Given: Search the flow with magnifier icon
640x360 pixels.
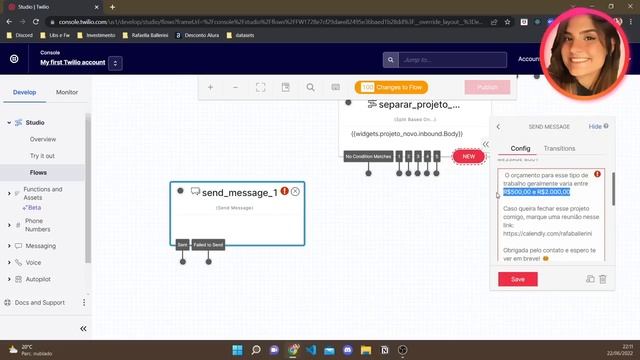Looking at the screenshot, I should tap(311, 87).
